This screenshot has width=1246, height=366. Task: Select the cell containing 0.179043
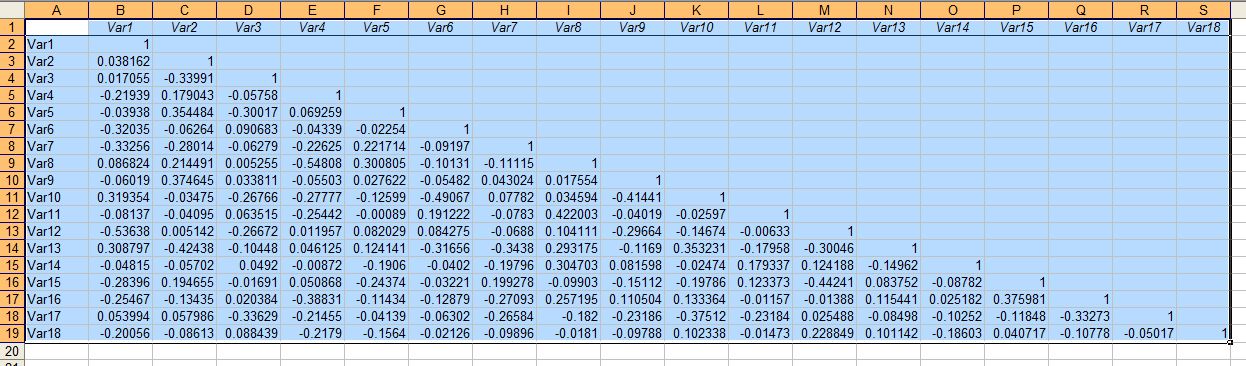[x=184, y=95]
